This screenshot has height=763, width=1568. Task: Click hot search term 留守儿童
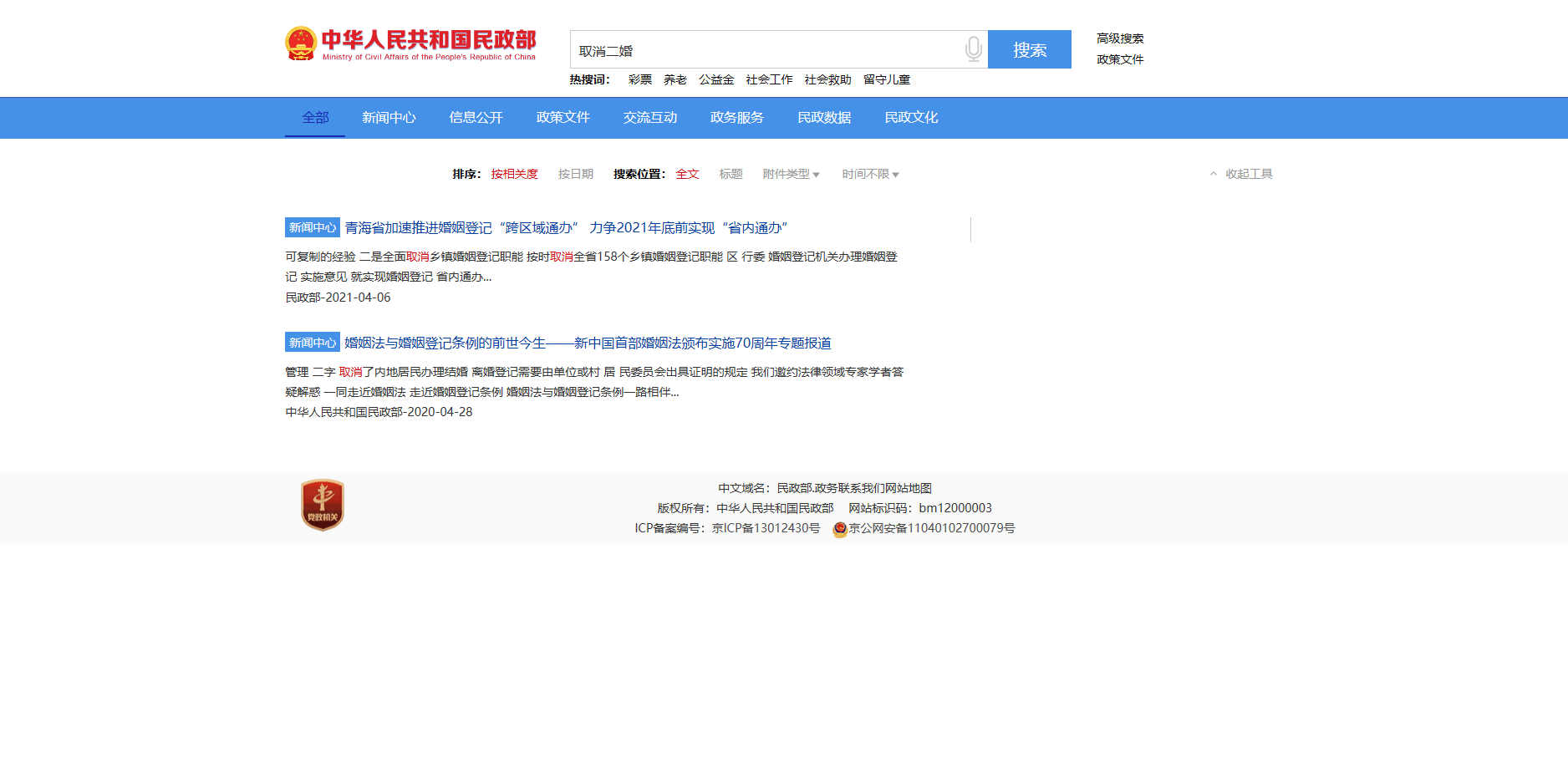[887, 79]
